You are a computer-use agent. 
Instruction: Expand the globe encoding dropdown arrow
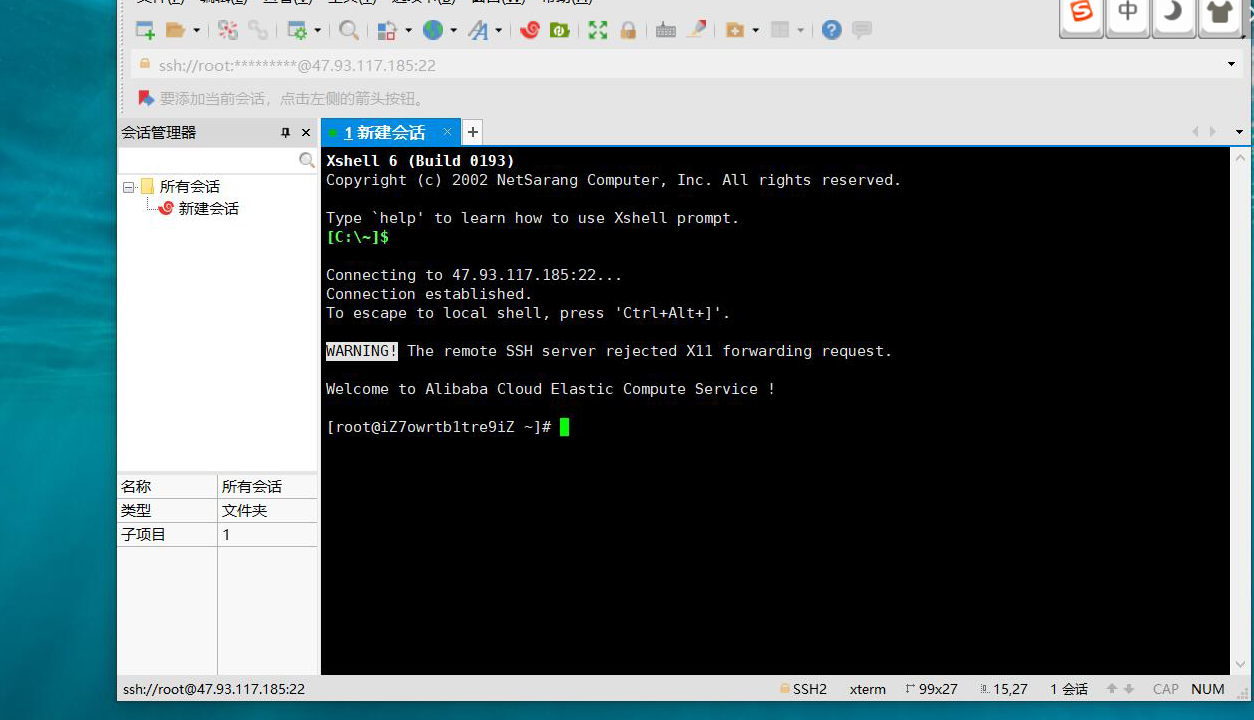[453, 31]
